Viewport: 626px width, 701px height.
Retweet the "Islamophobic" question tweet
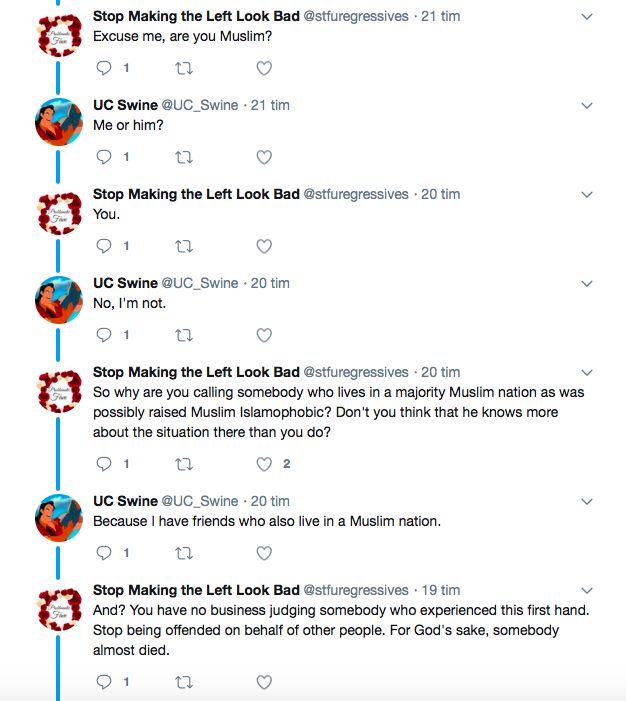click(184, 465)
